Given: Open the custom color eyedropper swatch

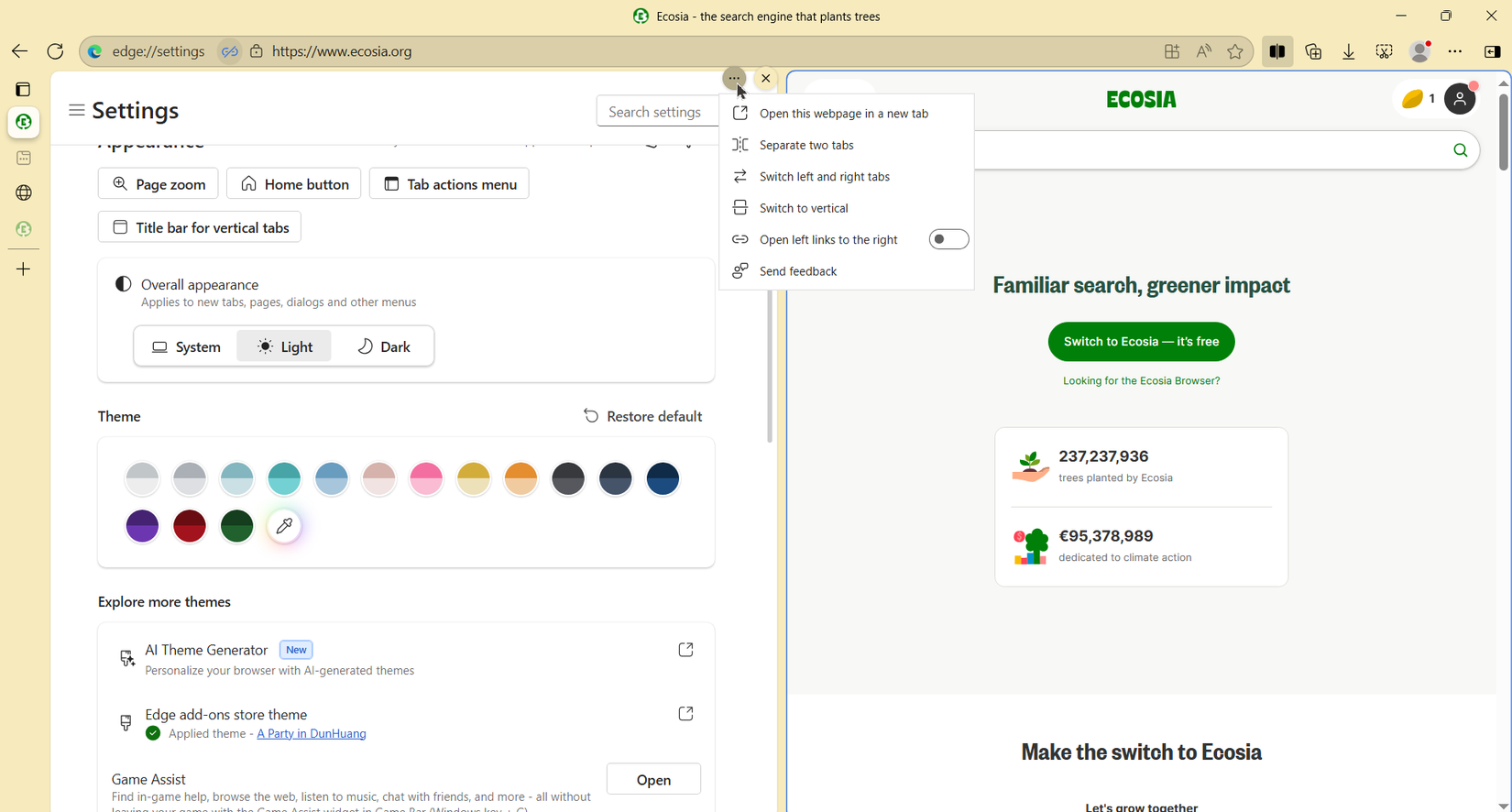Looking at the screenshot, I should (x=285, y=526).
